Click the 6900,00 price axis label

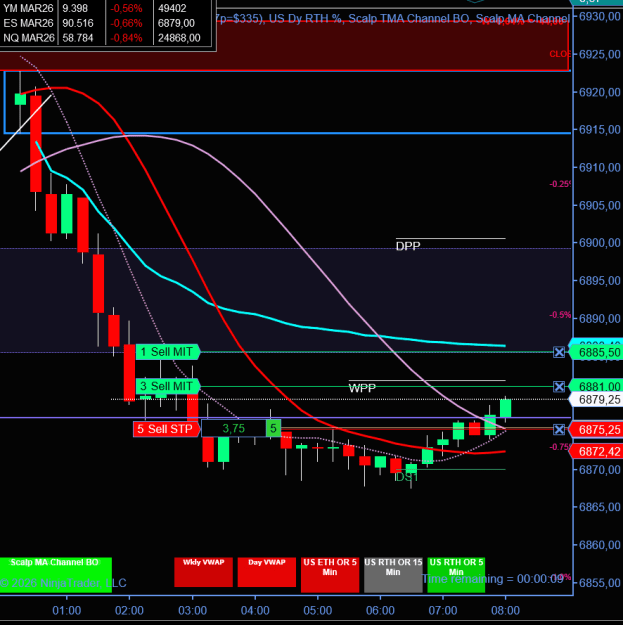(599, 243)
